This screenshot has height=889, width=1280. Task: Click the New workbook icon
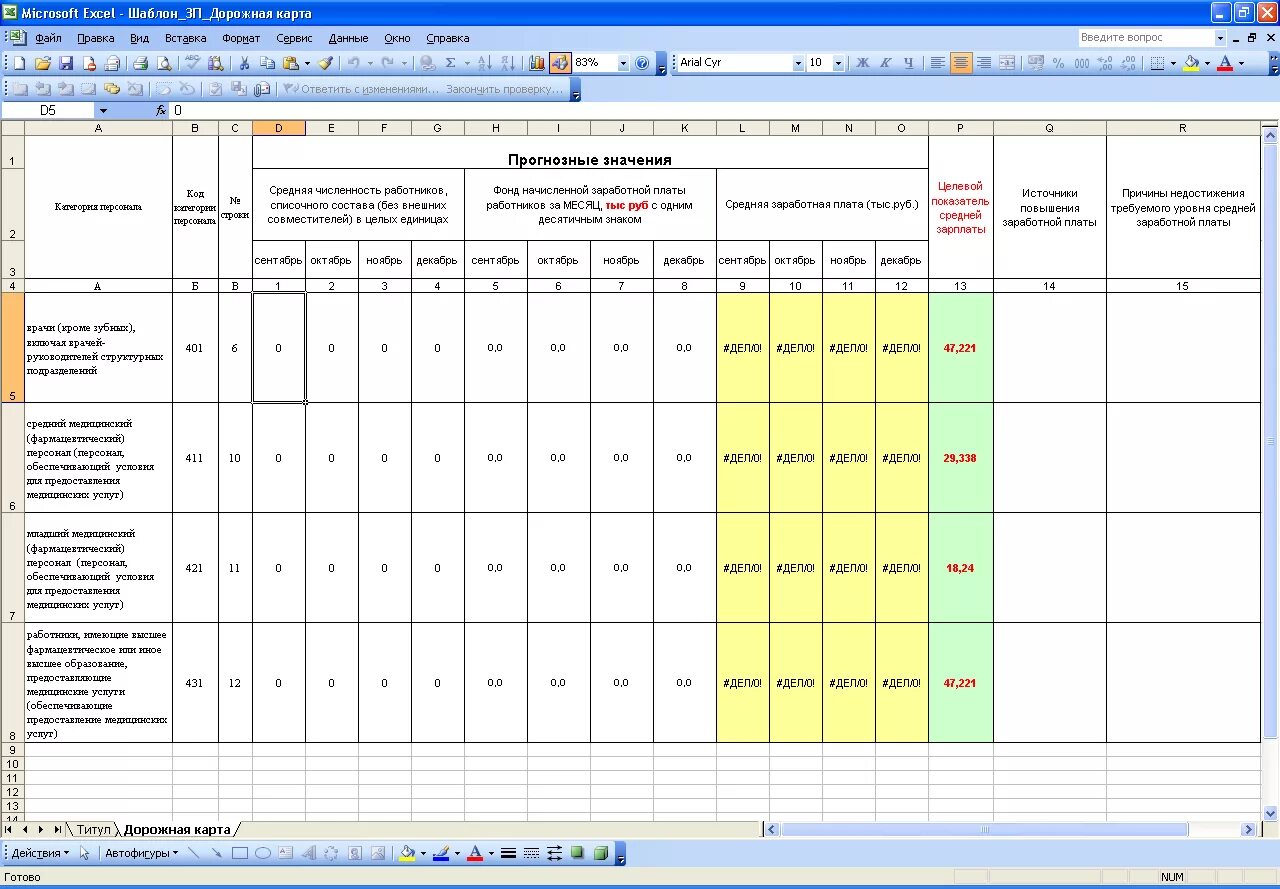tap(19, 63)
